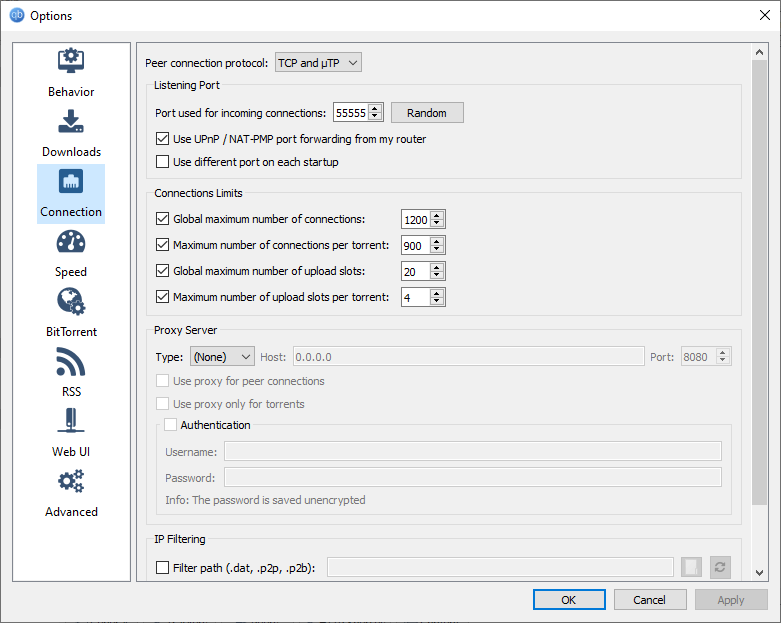Image resolution: width=781 pixels, height=623 pixels.
Task: Click the global connections field showing 1200
Action: 416,219
